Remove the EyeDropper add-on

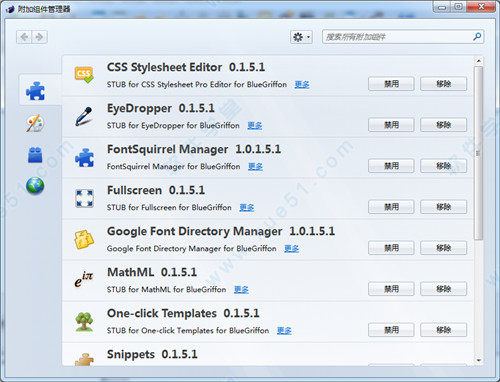pos(443,125)
